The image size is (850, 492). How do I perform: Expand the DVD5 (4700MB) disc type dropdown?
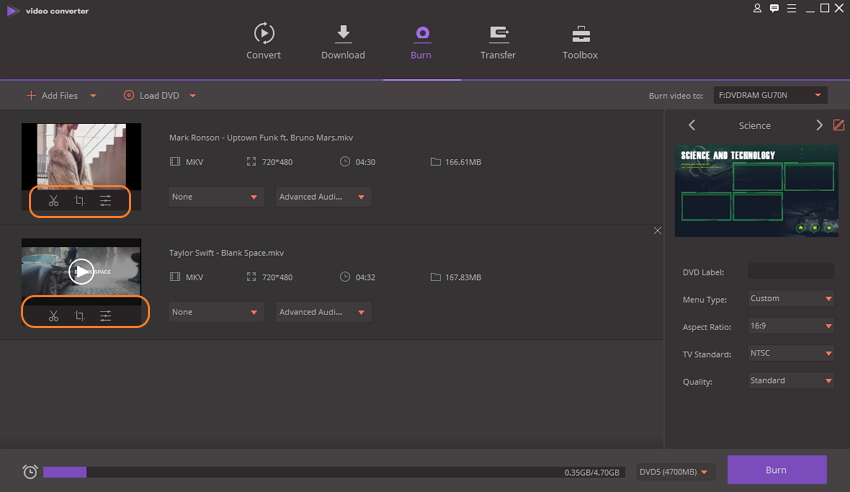[x=677, y=472]
